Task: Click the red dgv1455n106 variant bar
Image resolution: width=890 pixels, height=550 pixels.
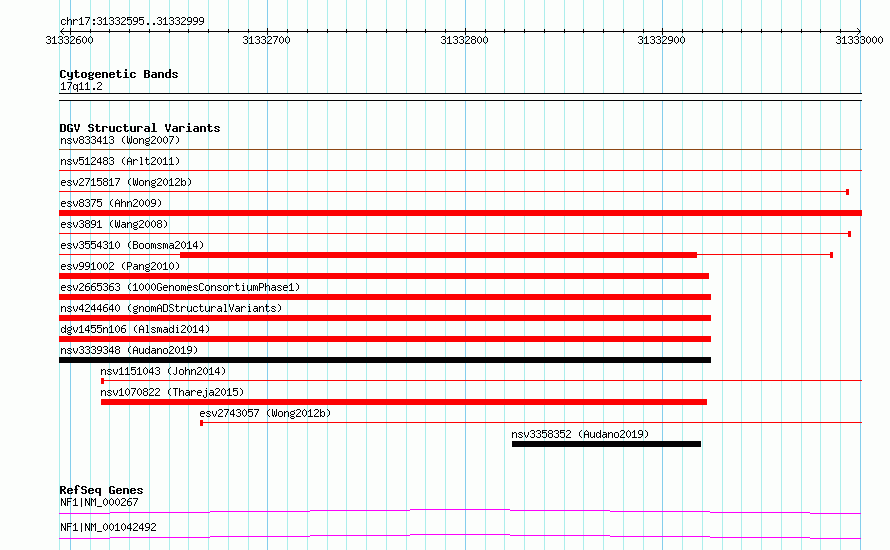Action: (x=385, y=339)
